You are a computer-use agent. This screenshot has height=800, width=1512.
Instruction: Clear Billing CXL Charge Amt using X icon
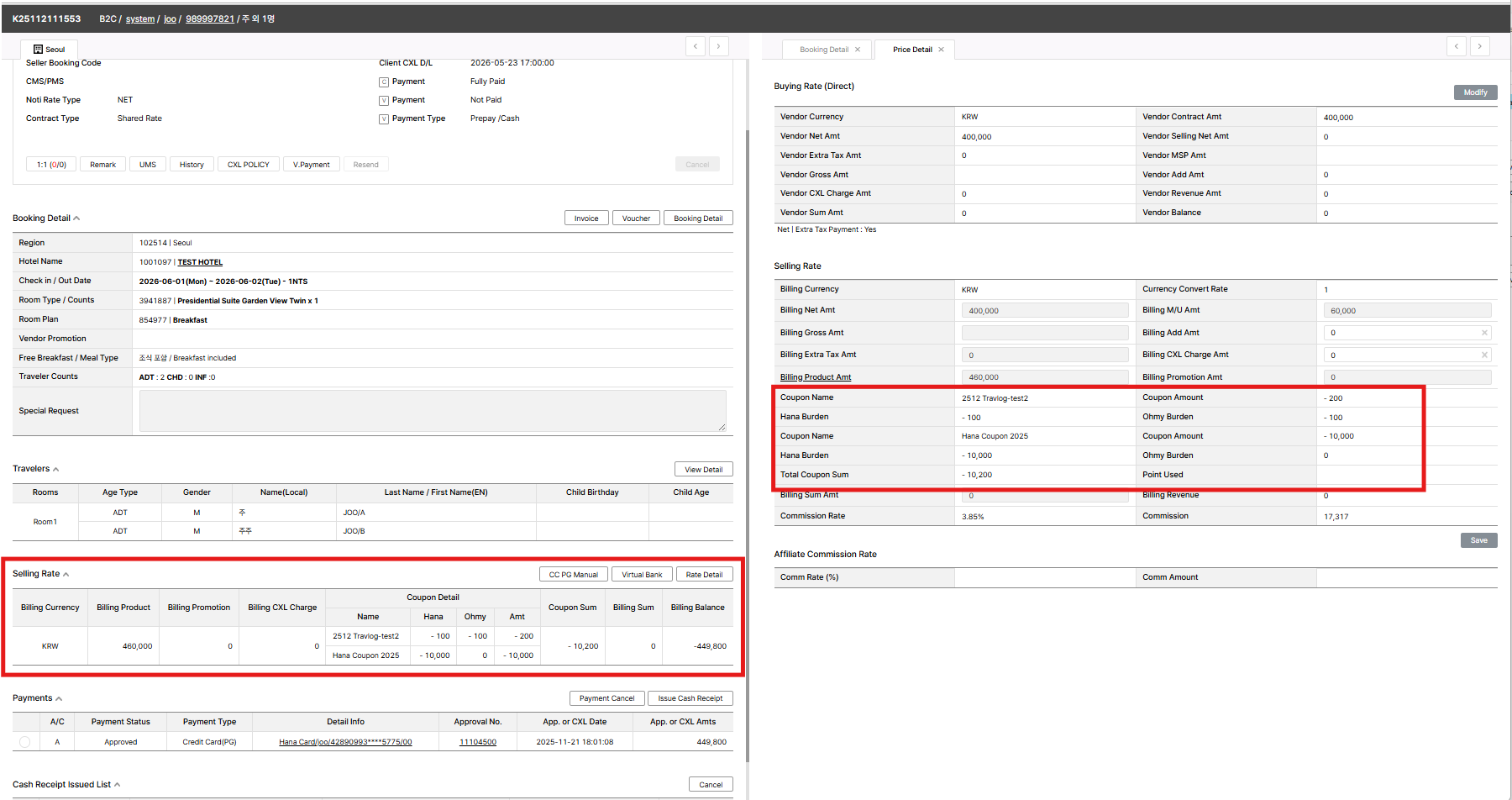tap(1484, 355)
